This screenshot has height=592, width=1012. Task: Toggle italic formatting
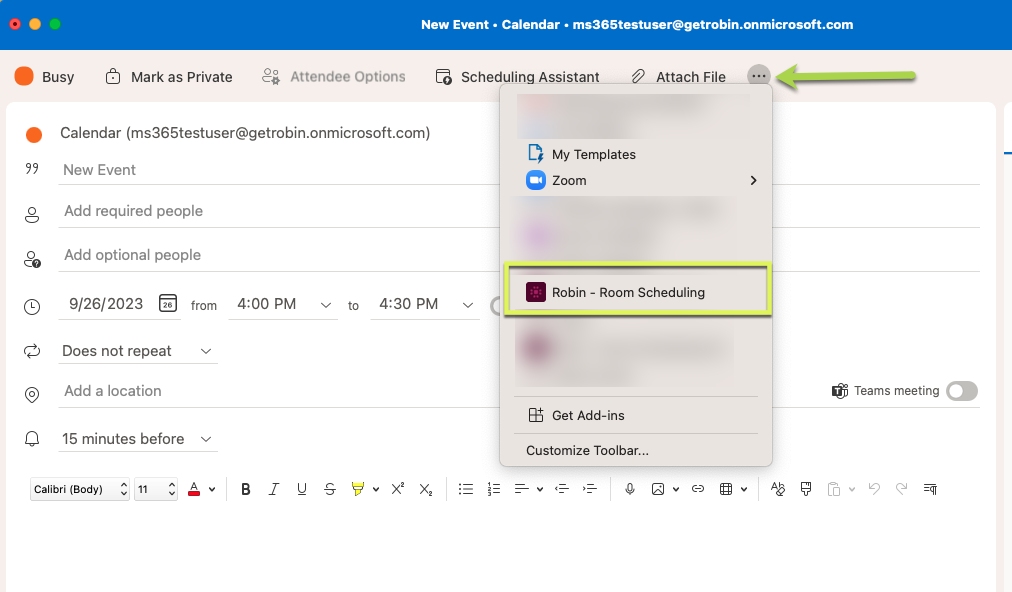click(274, 489)
